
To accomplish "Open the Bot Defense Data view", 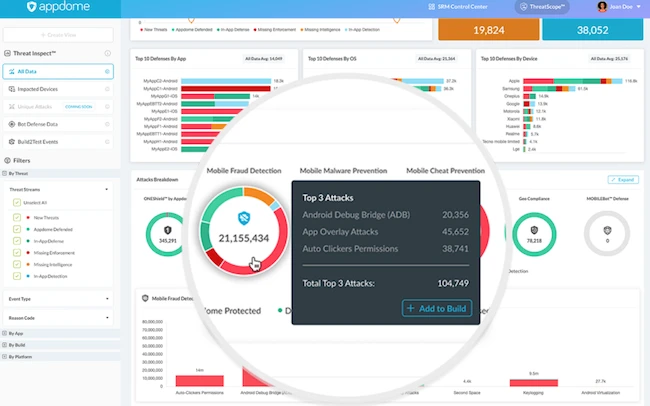I will [58, 124].
